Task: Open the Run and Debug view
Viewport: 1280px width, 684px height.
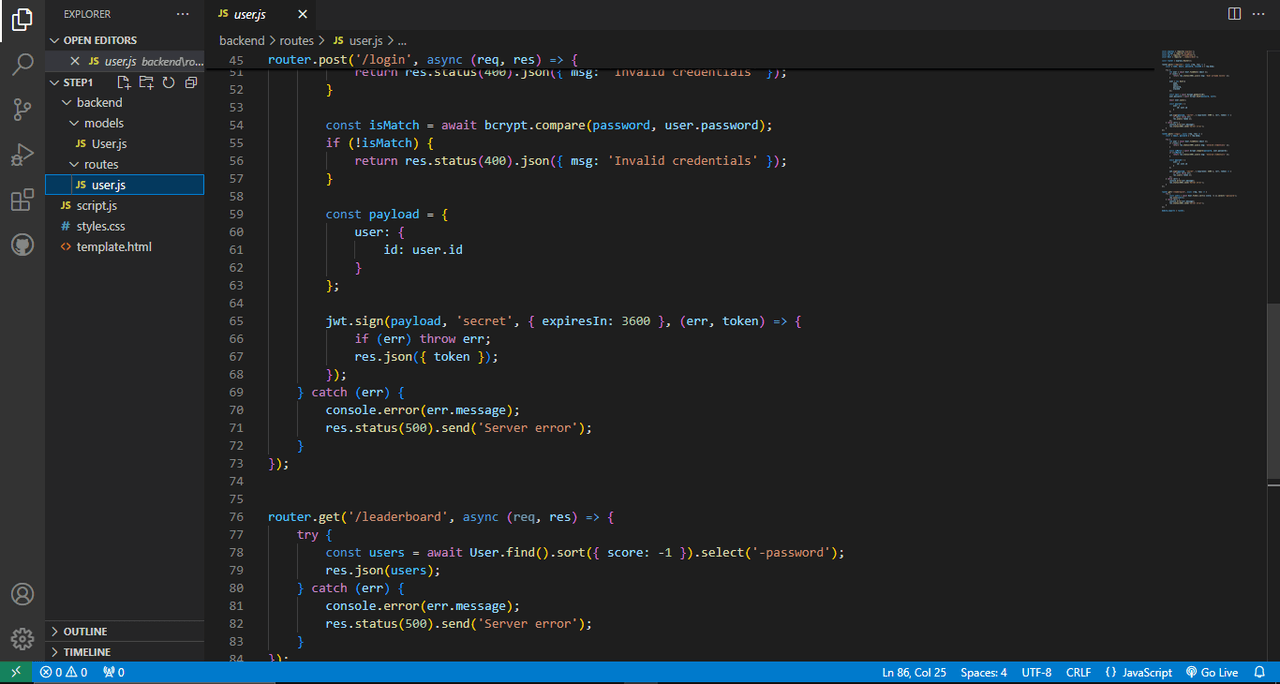Action: [22, 155]
